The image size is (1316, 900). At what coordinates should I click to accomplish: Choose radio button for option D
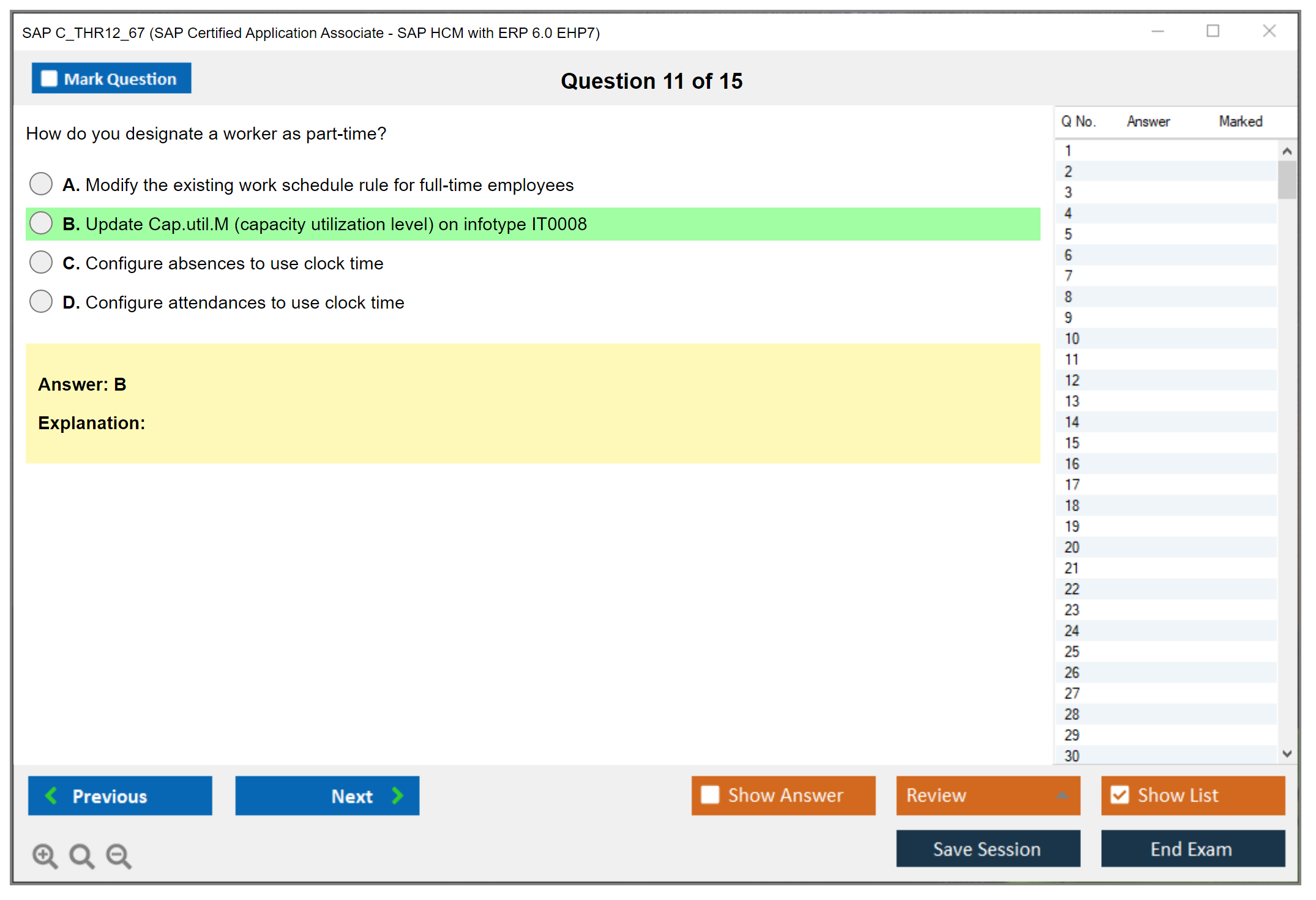point(41,301)
